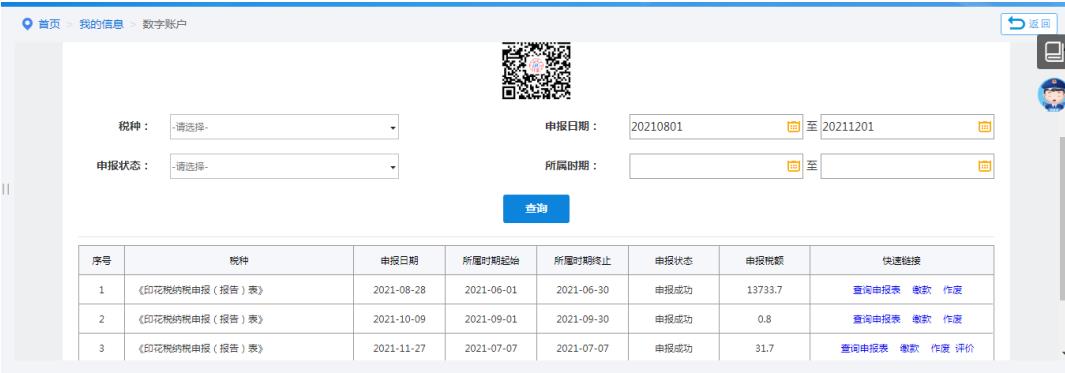Viewport: 1065px width, 373px height.
Task: Open calendar for 所属时期 end date
Action: click(x=985, y=166)
